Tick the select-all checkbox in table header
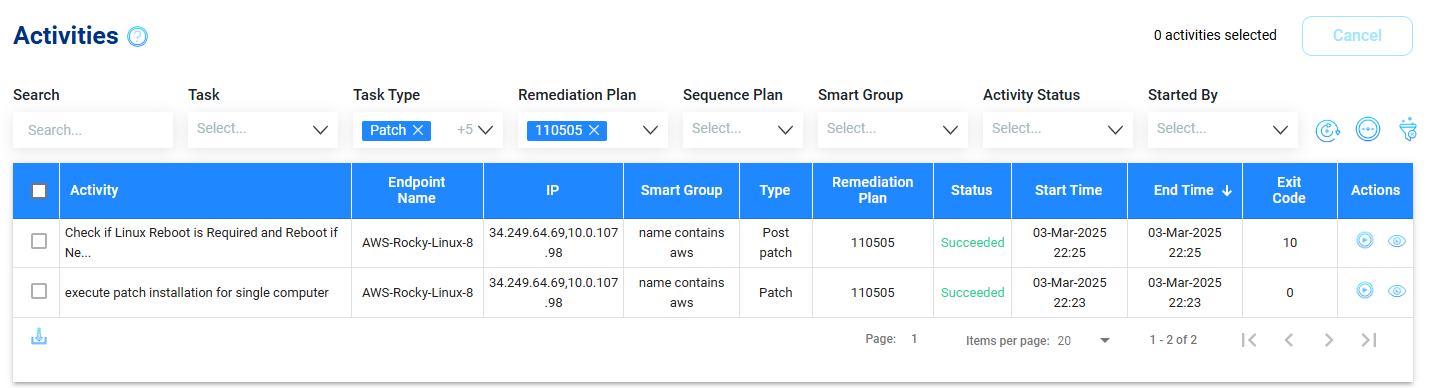 coord(39,191)
